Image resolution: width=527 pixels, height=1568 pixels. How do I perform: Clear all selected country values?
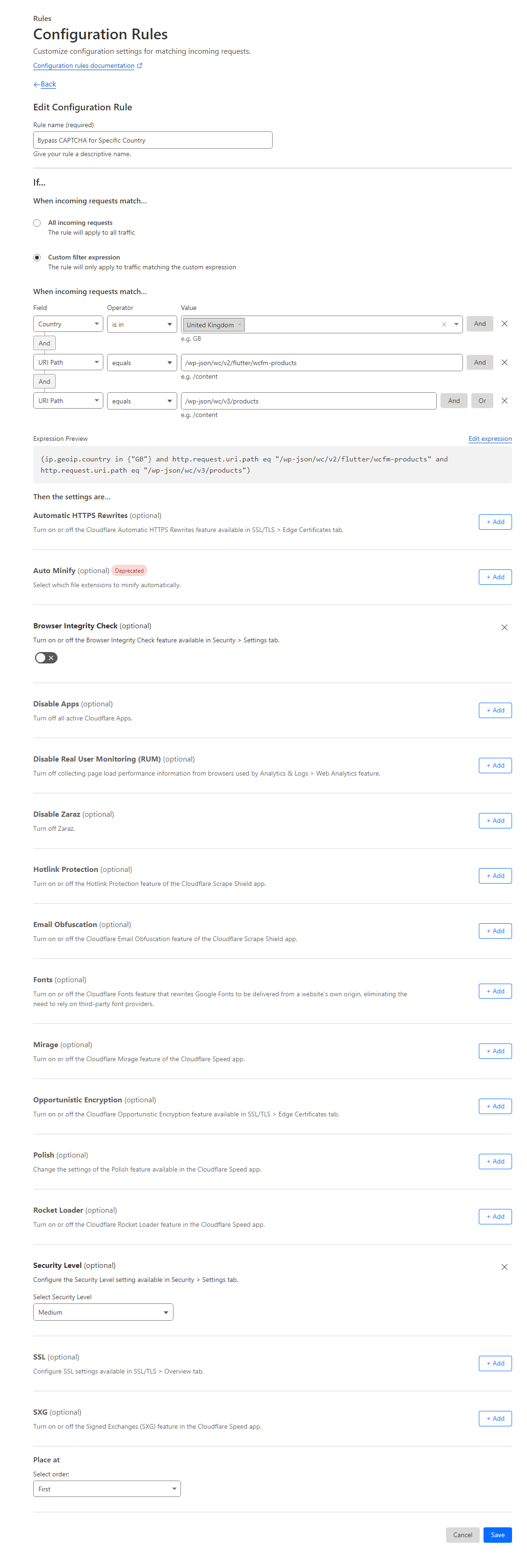pos(444,324)
